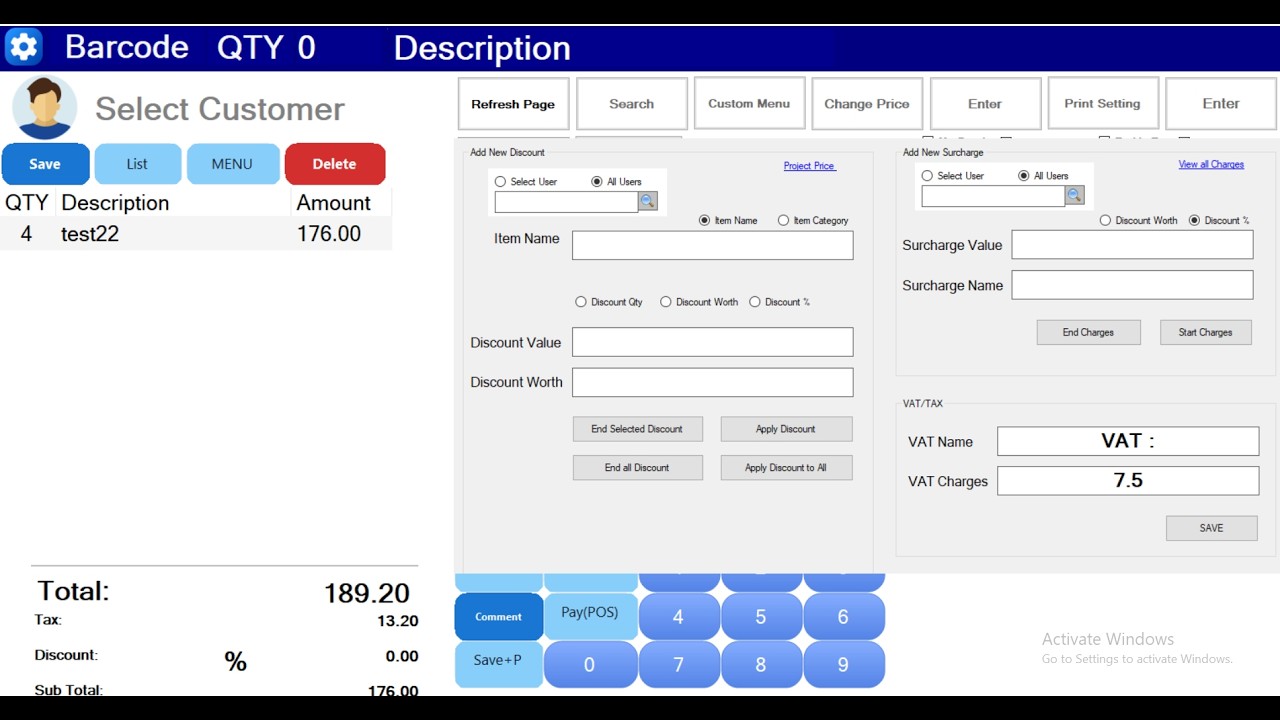Viewport: 1280px width, 720px height.
Task: Select the discount All Users radio
Action: pyautogui.click(x=597, y=182)
